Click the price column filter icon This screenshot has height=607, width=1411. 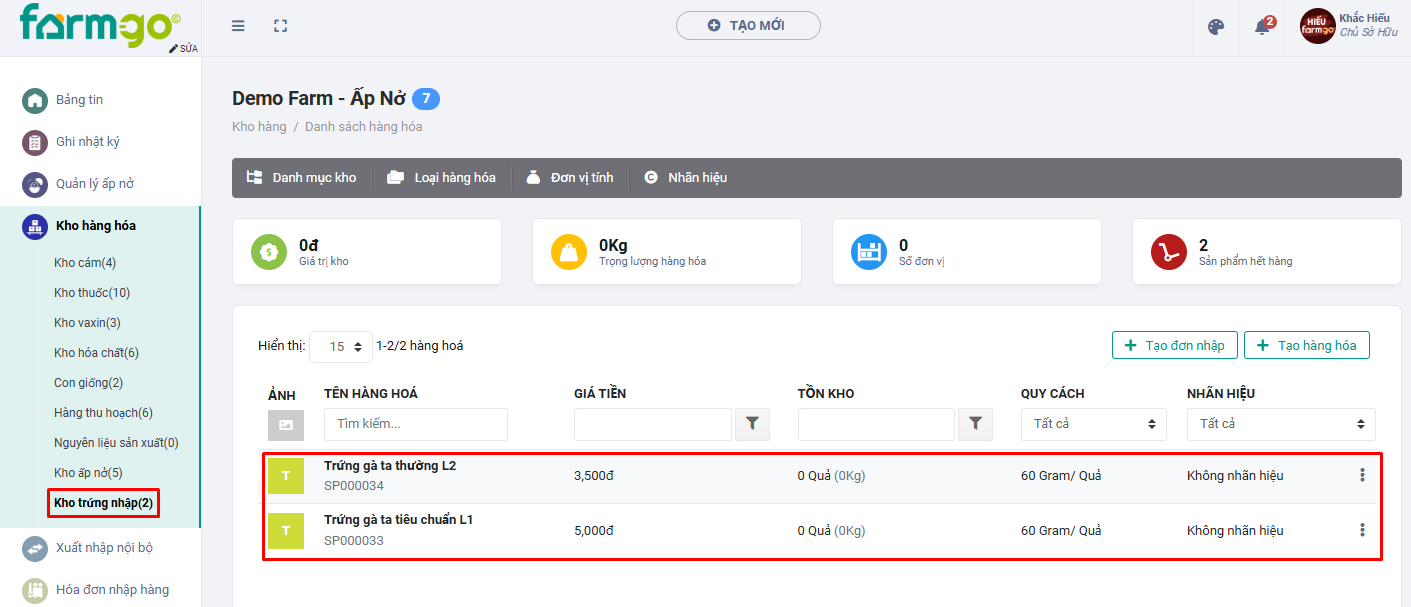pos(752,424)
